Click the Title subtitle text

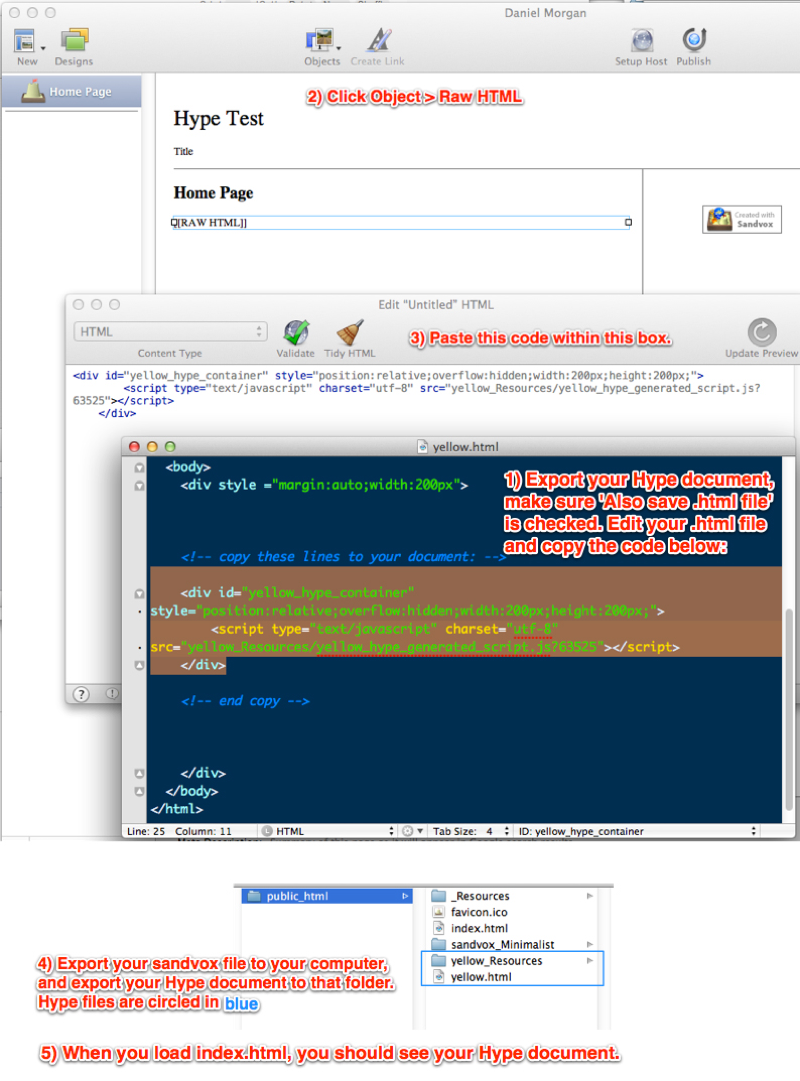(183, 152)
